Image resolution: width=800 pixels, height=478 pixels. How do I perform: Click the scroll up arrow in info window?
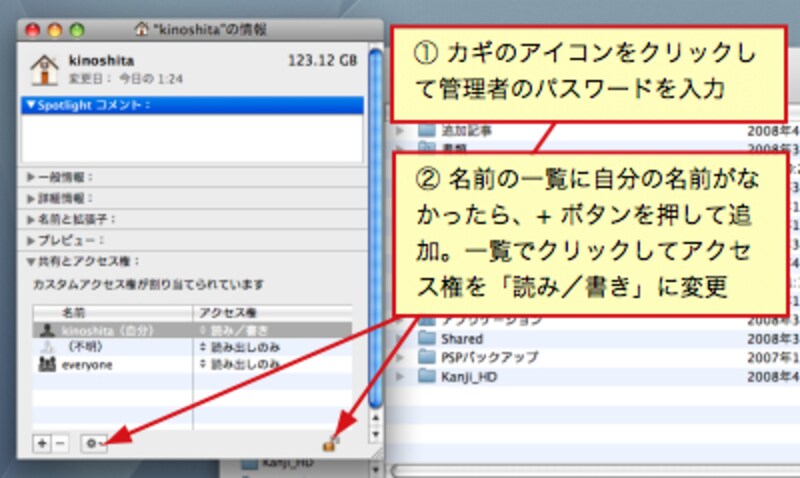376,418
